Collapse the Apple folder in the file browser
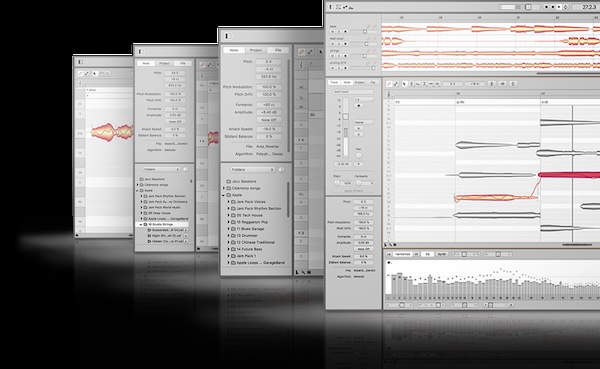This screenshot has width=600, height=369. (224, 195)
